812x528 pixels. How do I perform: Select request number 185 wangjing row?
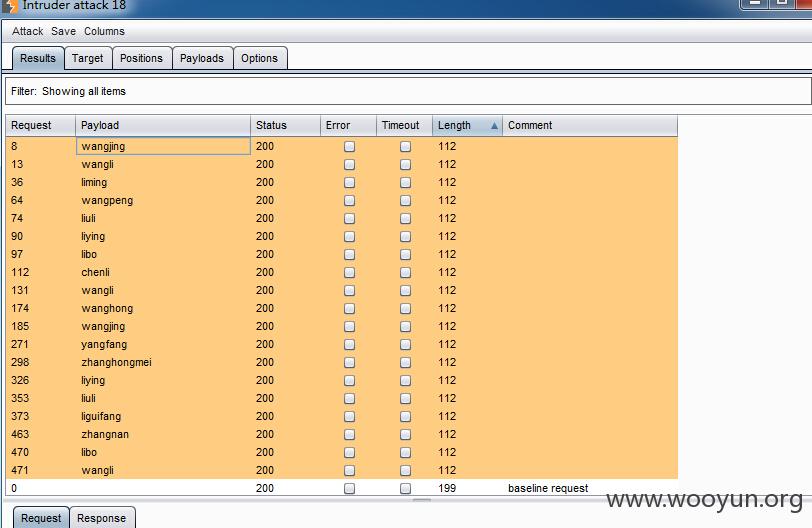tap(342, 326)
